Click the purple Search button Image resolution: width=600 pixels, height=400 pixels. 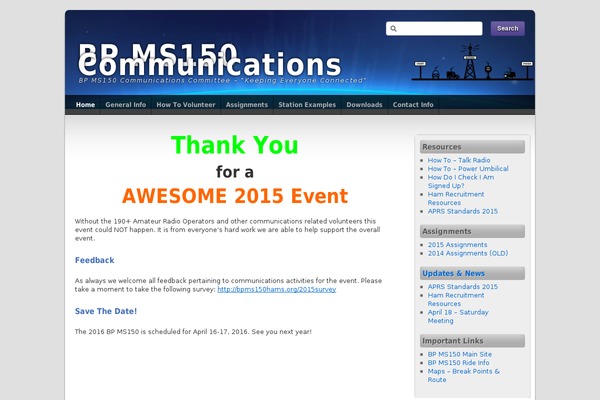(x=507, y=28)
